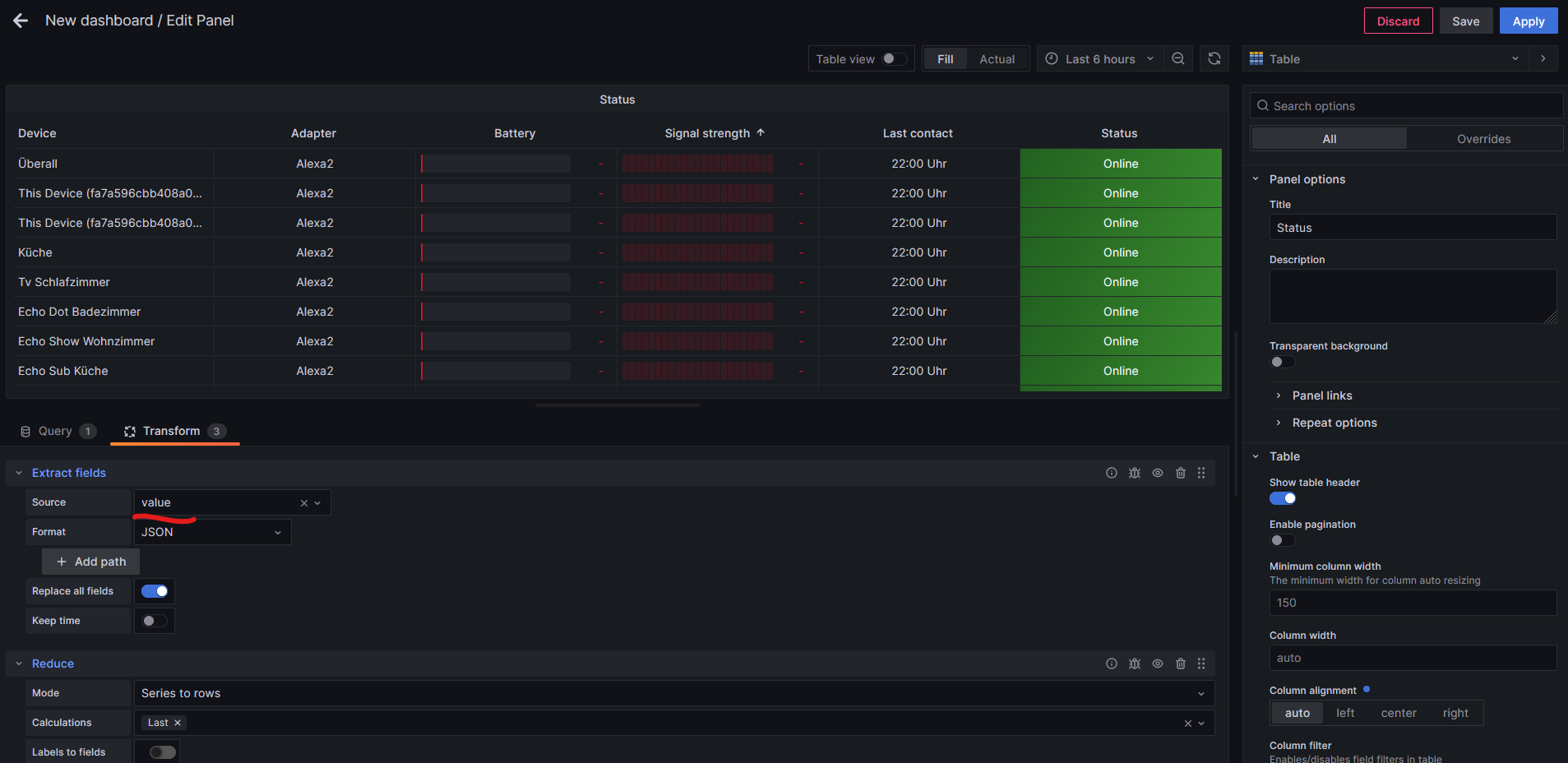Select Actual display mode

(997, 59)
